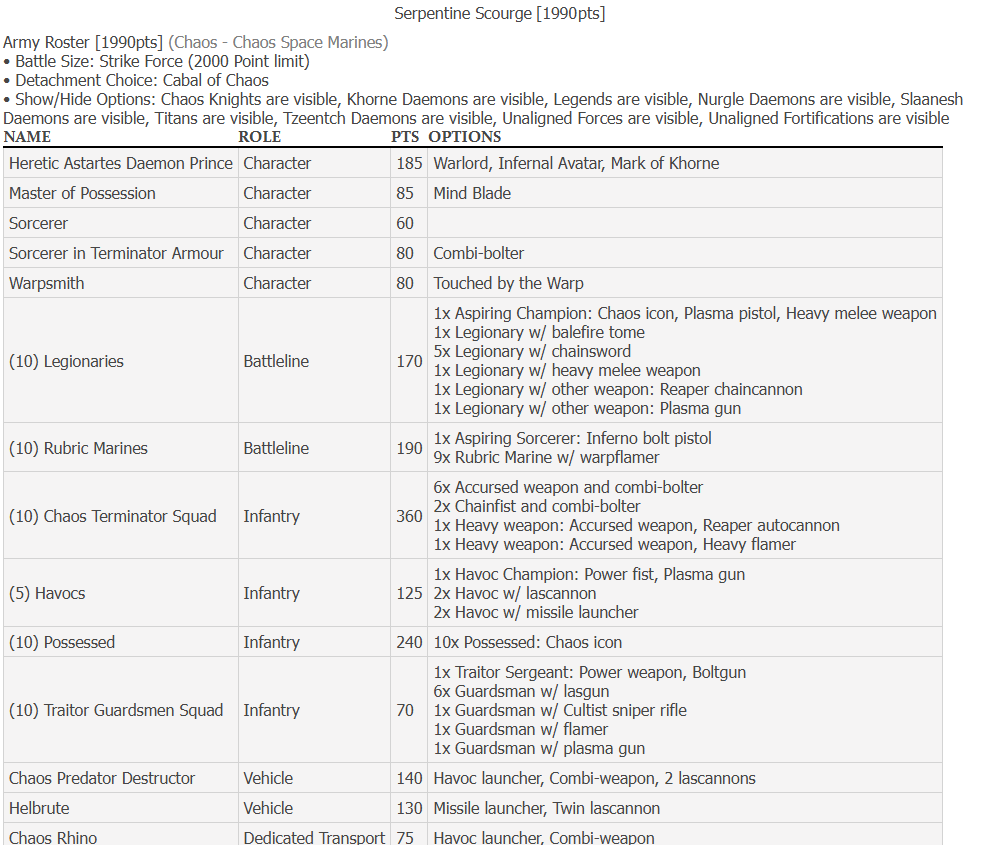This screenshot has height=845, width=1001.
Task: Click '10x Possessed: Chaos icon' option
Action: tap(528, 643)
